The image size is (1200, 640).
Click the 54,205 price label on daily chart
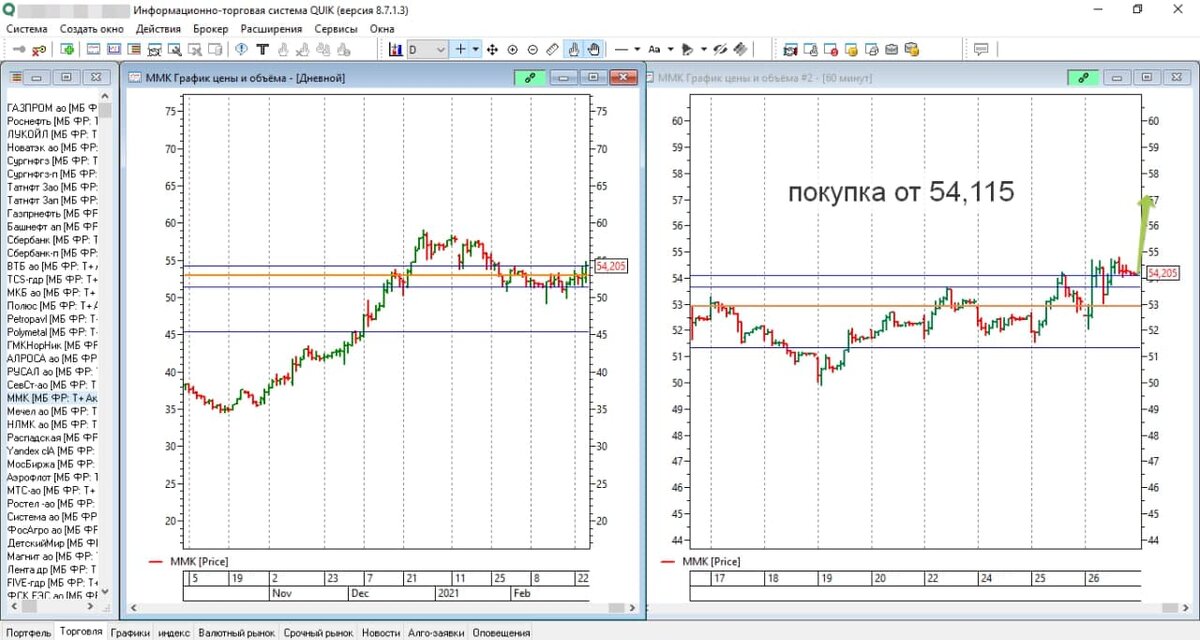pyautogui.click(x=611, y=266)
